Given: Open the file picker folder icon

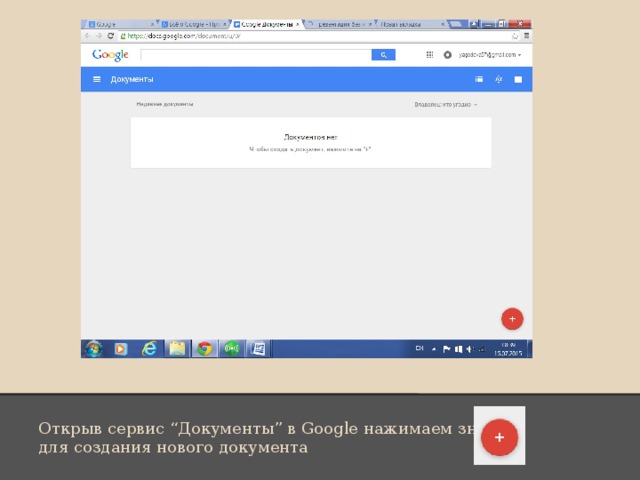Looking at the screenshot, I should [x=518, y=80].
